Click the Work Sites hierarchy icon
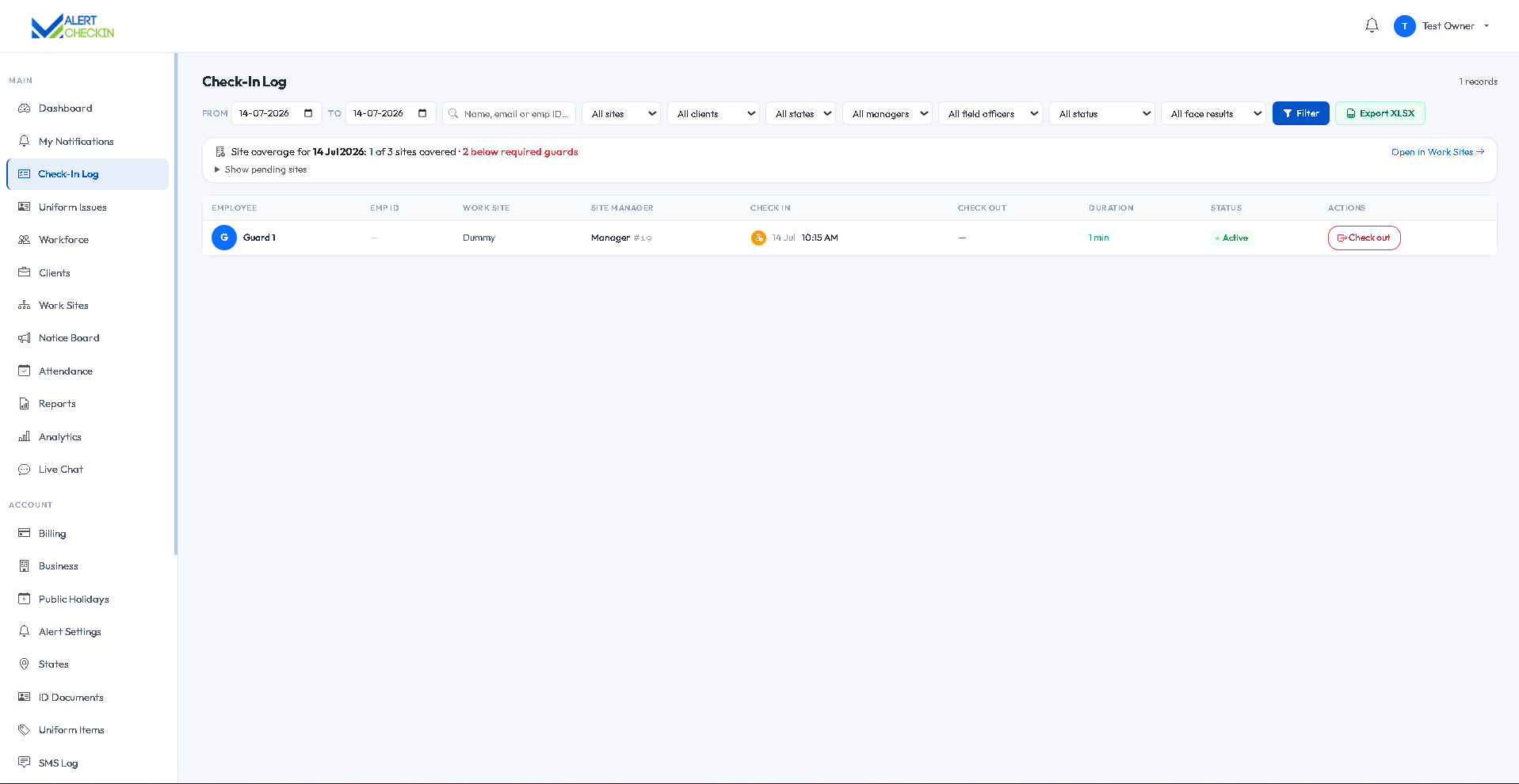 tap(25, 305)
